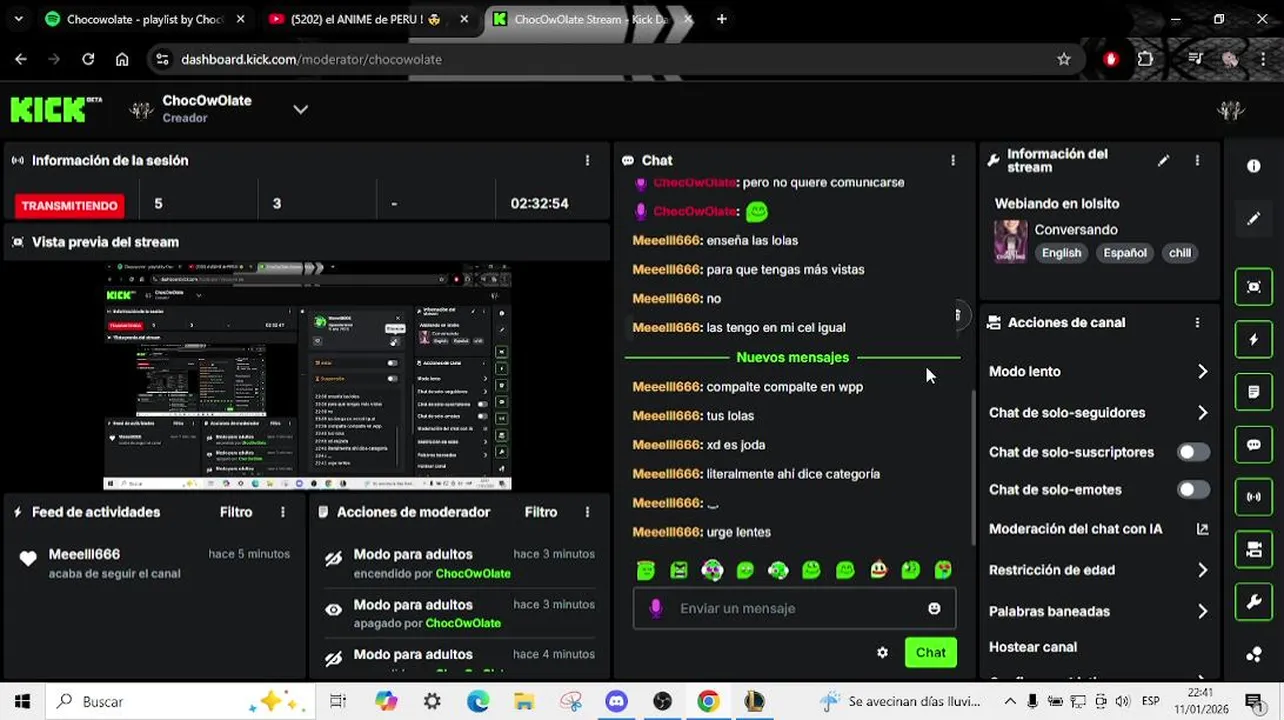1284x720 pixels.
Task: Insert the angry green emote
Action: click(679, 571)
